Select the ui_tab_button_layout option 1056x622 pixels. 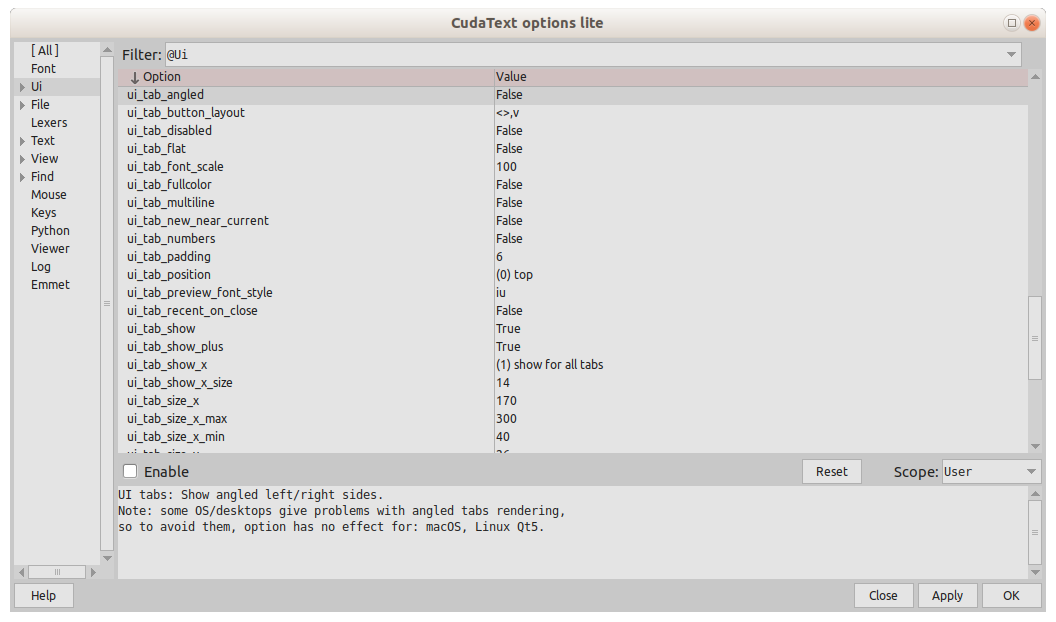pos(185,113)
